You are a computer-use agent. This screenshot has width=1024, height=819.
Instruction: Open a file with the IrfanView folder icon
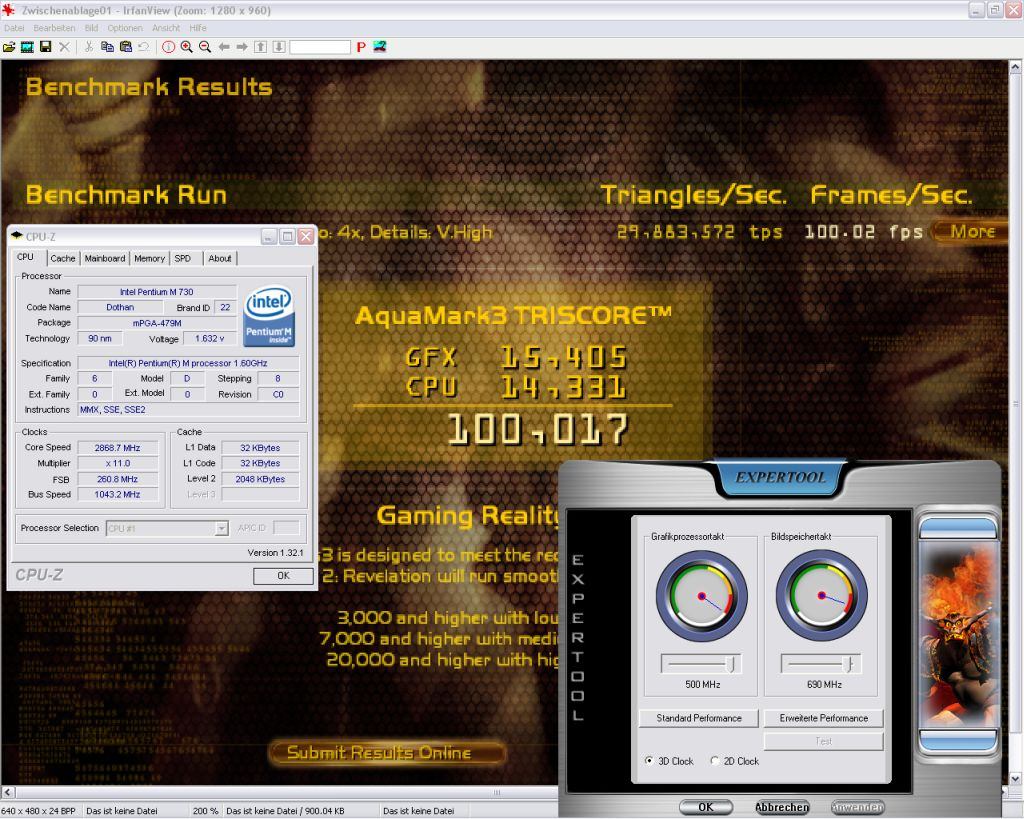pyautogui.click(x=9, y=46)
